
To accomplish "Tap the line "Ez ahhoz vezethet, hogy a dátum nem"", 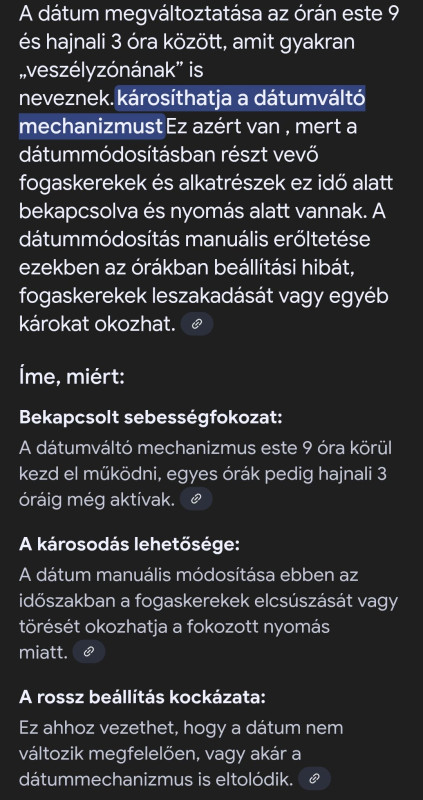I will pyautogui.click(x=181, y=727).
